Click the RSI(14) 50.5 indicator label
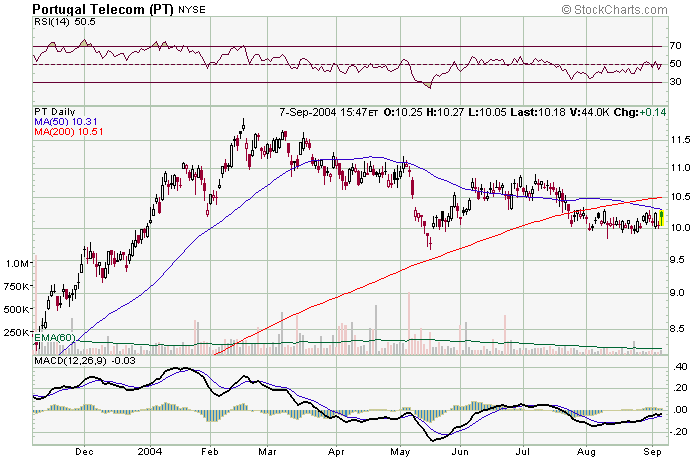 (65, 22)
